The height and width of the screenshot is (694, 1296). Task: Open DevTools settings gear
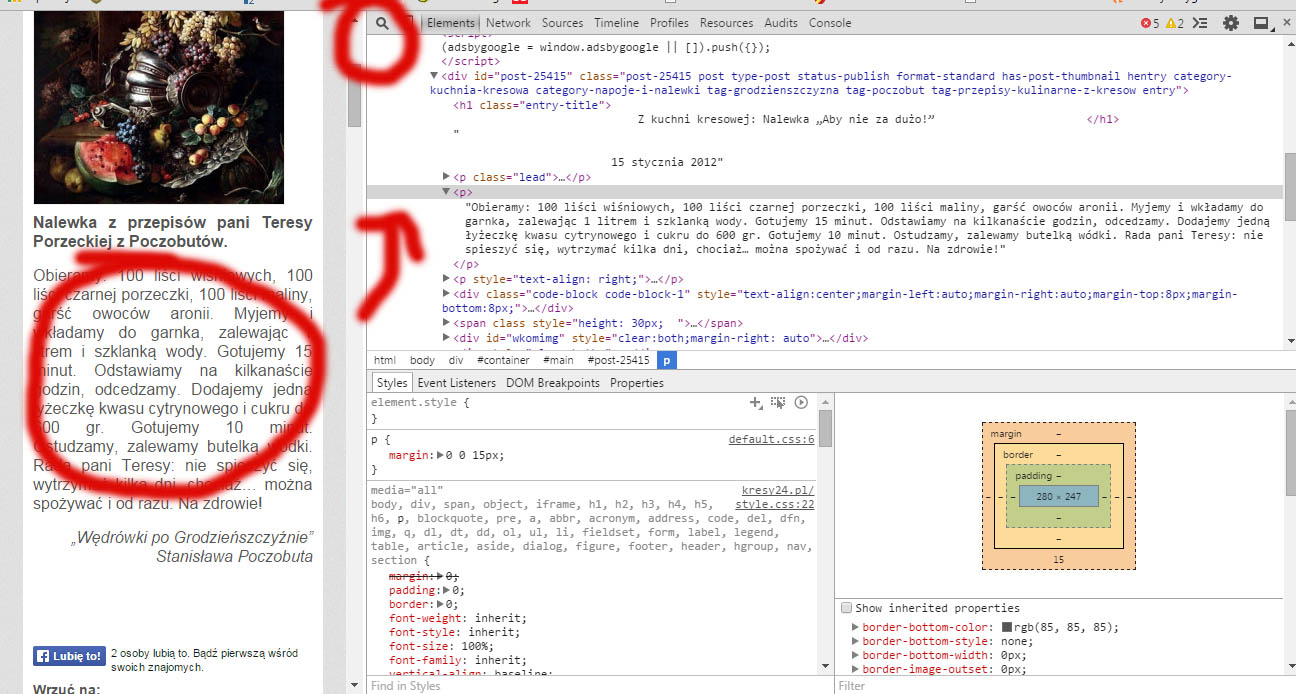[x=1231, y=23]
